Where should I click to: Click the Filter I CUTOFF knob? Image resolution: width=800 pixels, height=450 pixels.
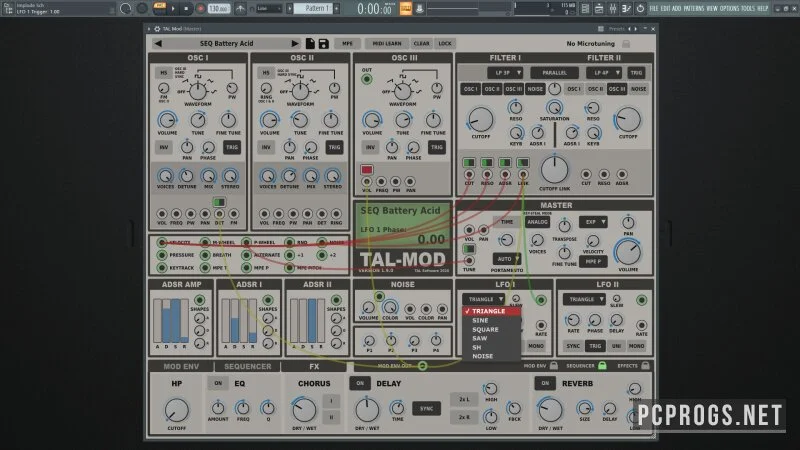[481, 120]
